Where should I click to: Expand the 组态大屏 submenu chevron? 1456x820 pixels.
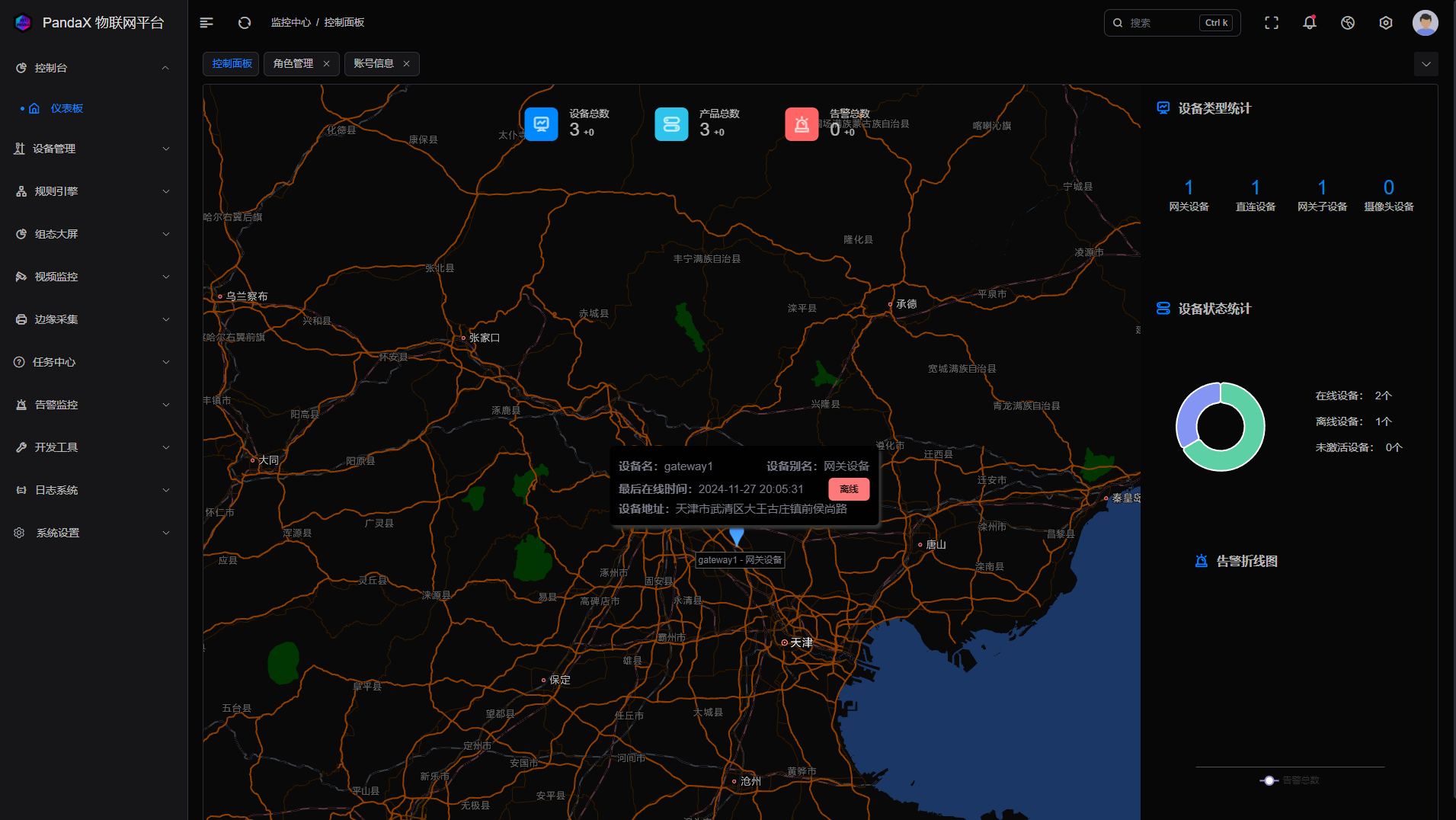(166, 234)
